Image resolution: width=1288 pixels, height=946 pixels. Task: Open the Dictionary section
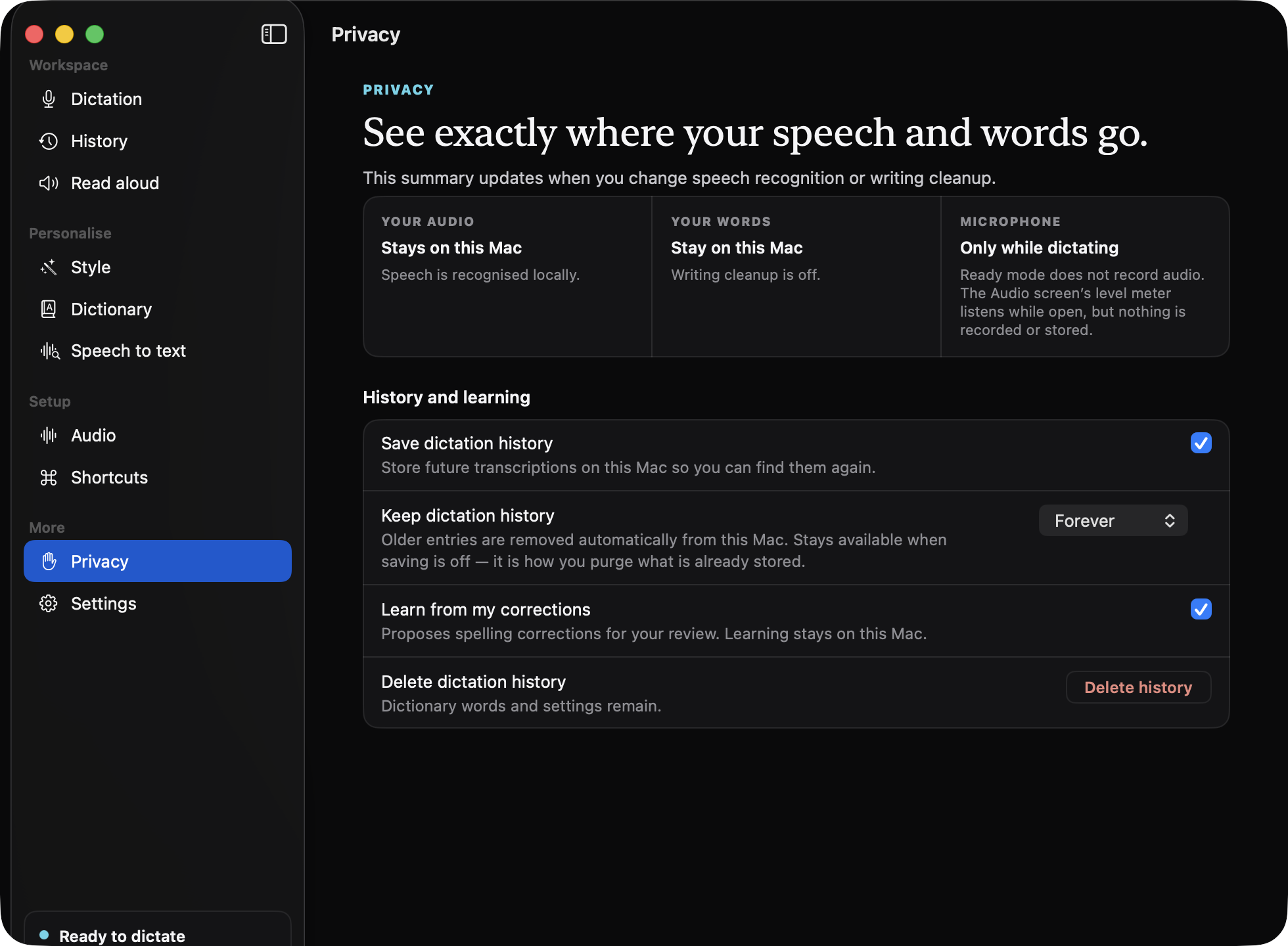[x=158, y=309]
